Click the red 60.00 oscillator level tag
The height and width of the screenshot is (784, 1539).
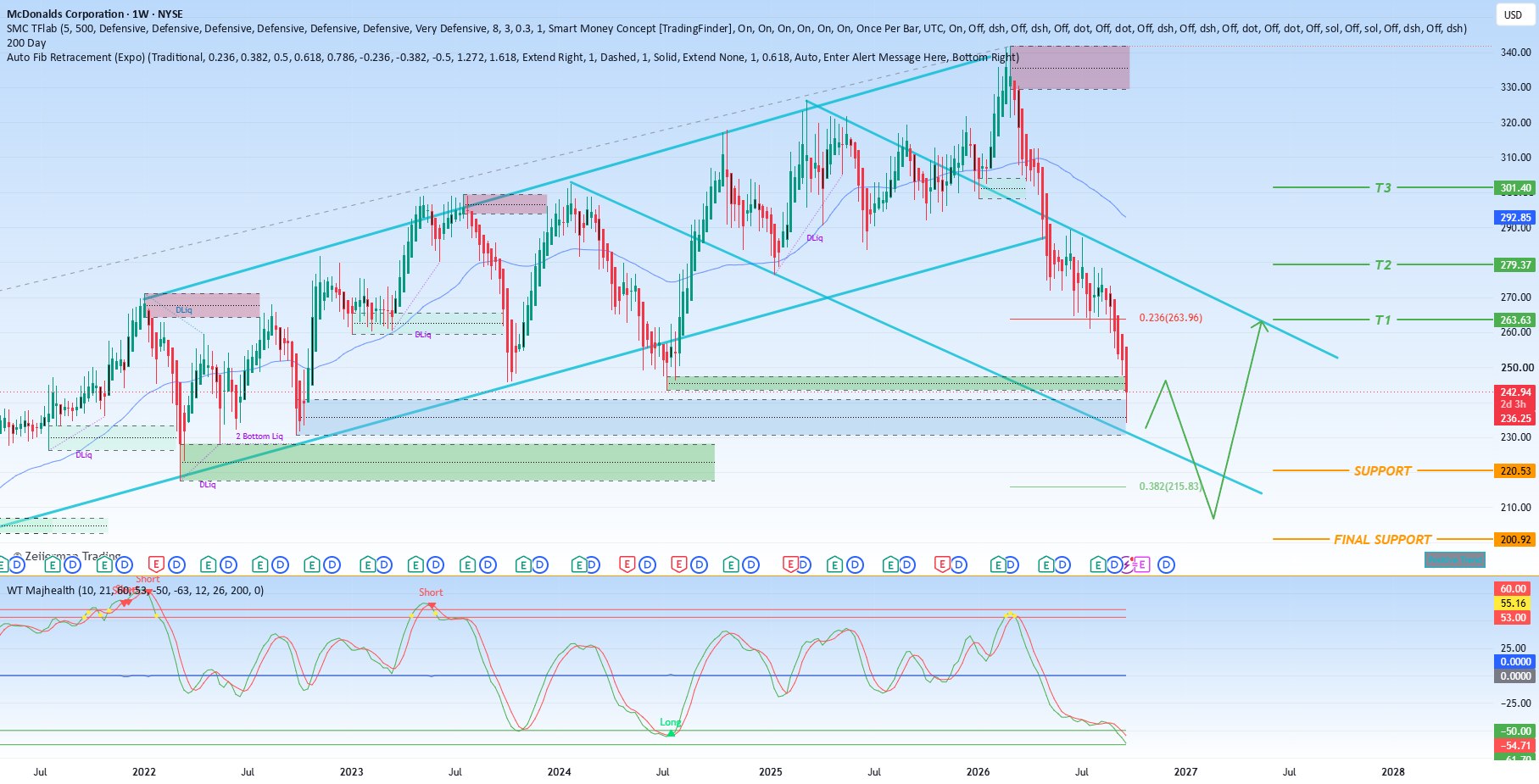[x=1513, y=589]
